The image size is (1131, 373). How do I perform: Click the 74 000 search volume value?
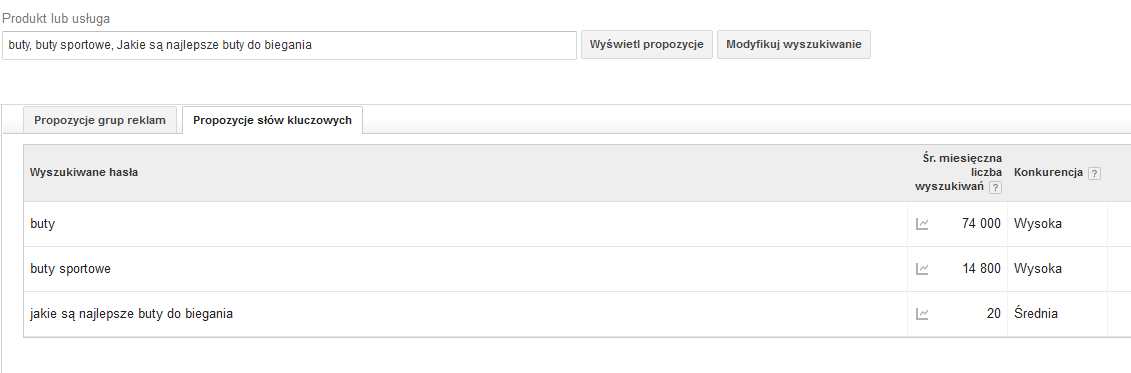tap(981, 224)
